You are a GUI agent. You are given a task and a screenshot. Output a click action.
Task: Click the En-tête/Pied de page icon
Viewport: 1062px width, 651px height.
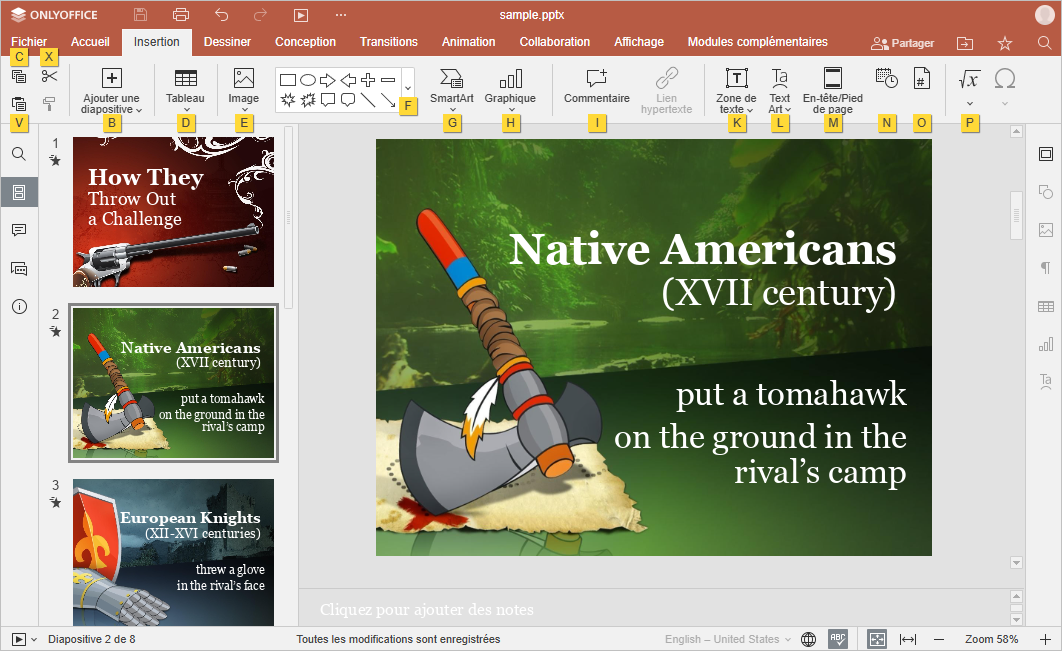click(x=832, y=79)
